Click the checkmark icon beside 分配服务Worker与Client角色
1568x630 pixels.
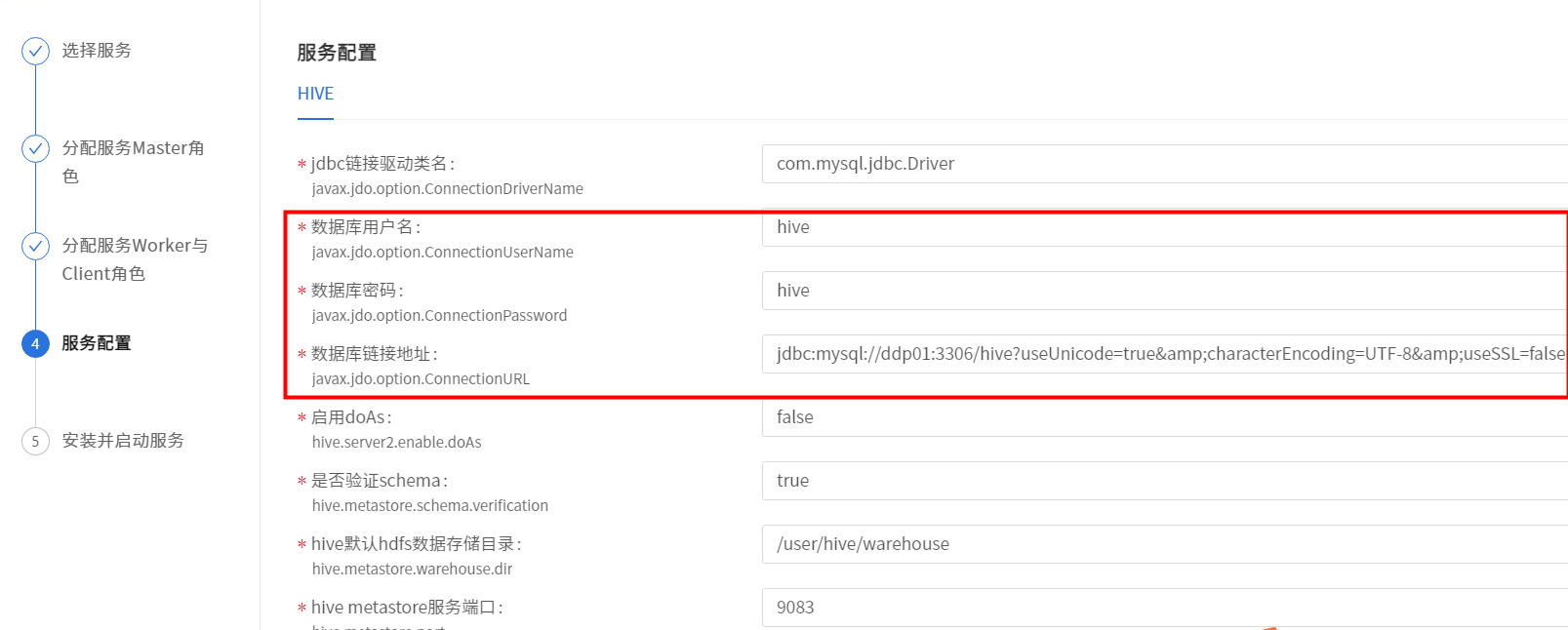pos(36,246)
